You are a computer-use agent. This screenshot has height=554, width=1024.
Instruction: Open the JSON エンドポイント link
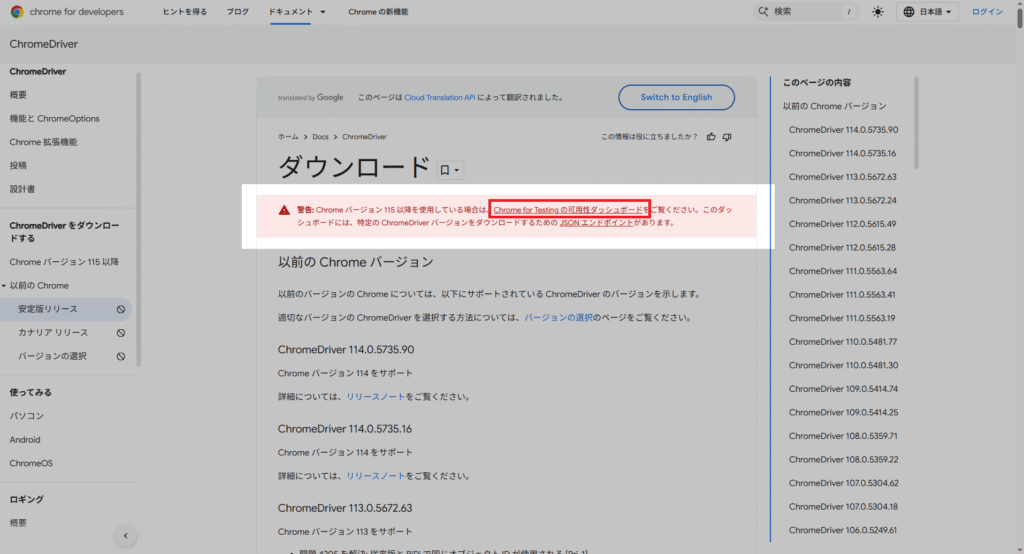596,223
